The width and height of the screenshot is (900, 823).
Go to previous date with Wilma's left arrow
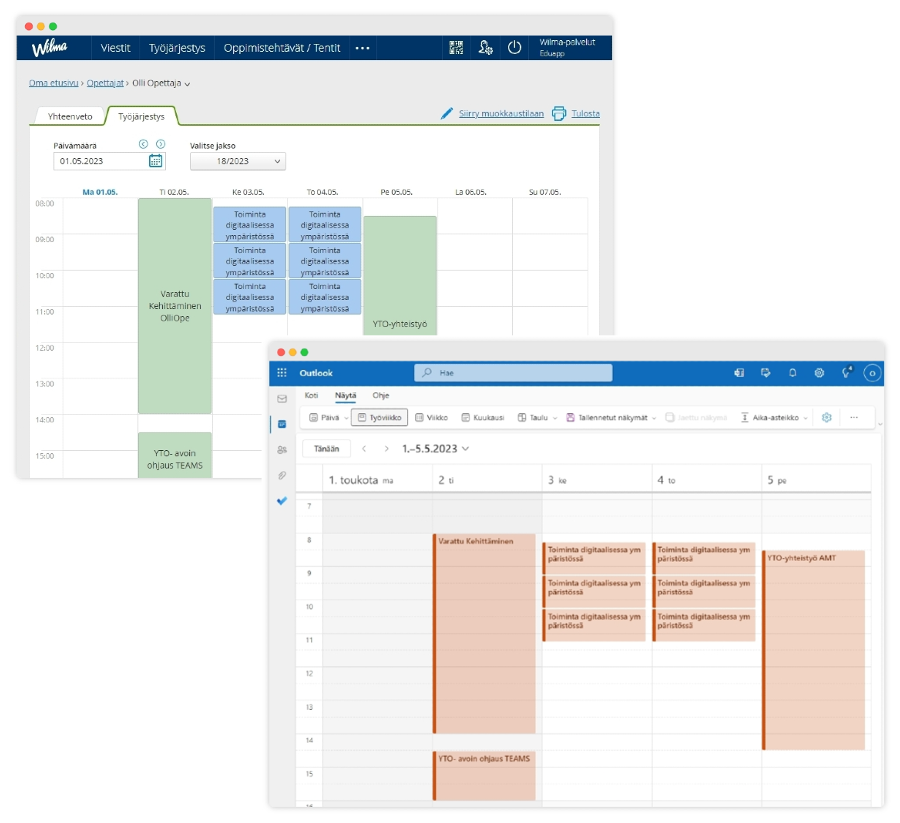click(x=143, y=144)
